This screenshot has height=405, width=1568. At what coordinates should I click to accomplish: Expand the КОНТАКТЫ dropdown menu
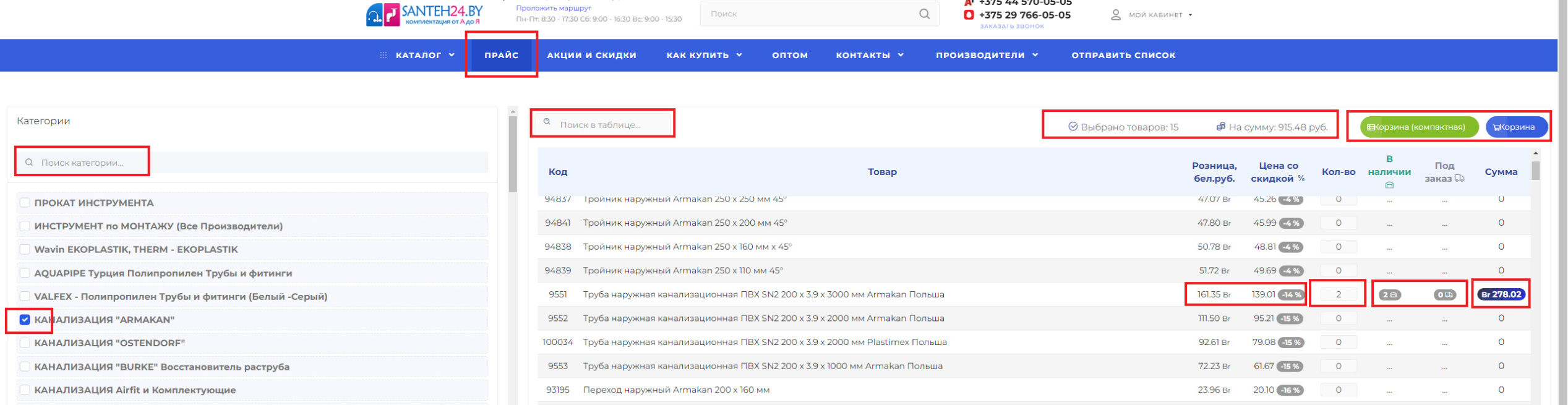pyautogui.click(x=870, y=55)
